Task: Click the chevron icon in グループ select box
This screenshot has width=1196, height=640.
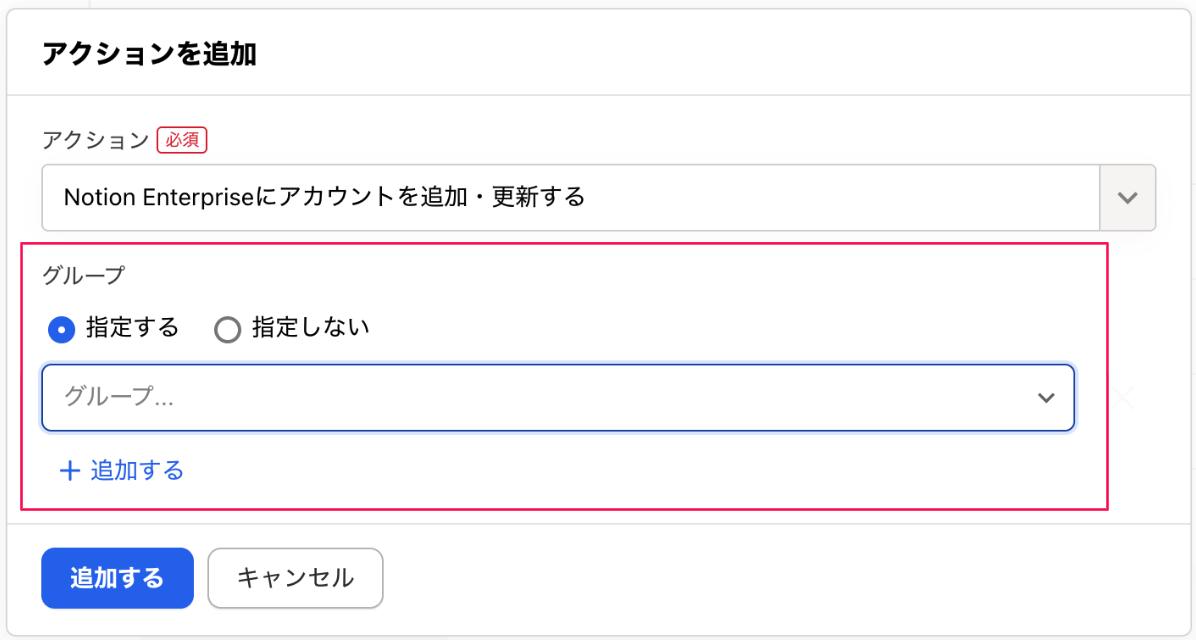Action: point(1046,398)
